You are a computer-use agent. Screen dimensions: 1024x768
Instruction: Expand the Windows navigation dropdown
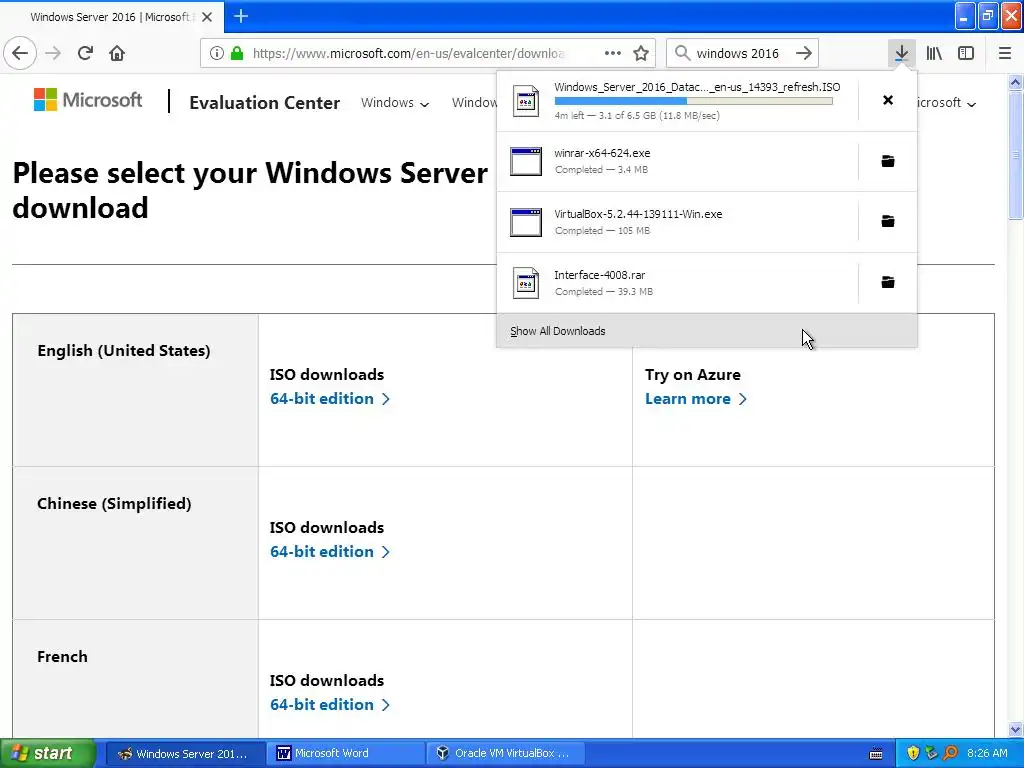394,103
